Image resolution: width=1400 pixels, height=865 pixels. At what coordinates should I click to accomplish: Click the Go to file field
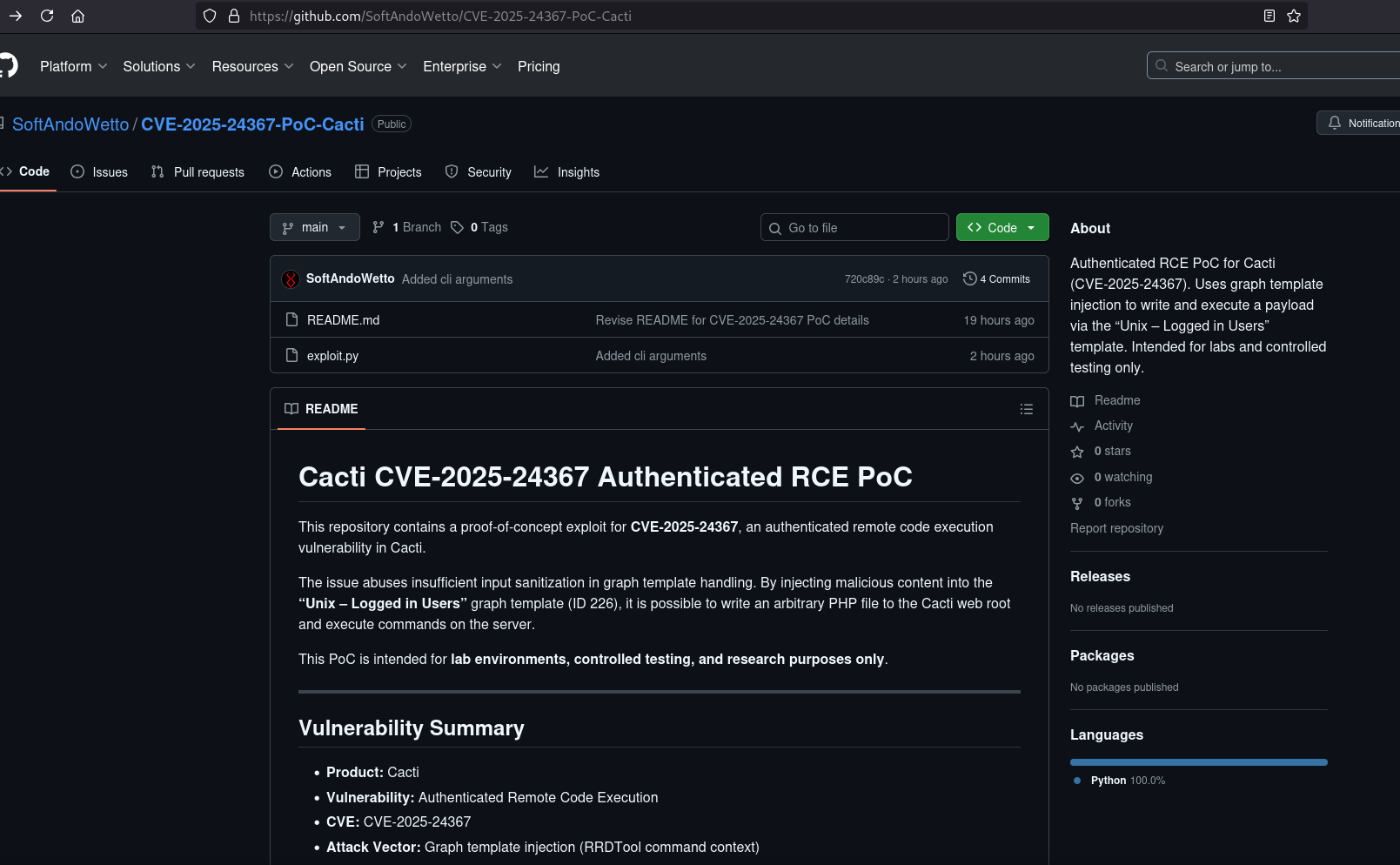pyautogui.click(x=854, y=228)
